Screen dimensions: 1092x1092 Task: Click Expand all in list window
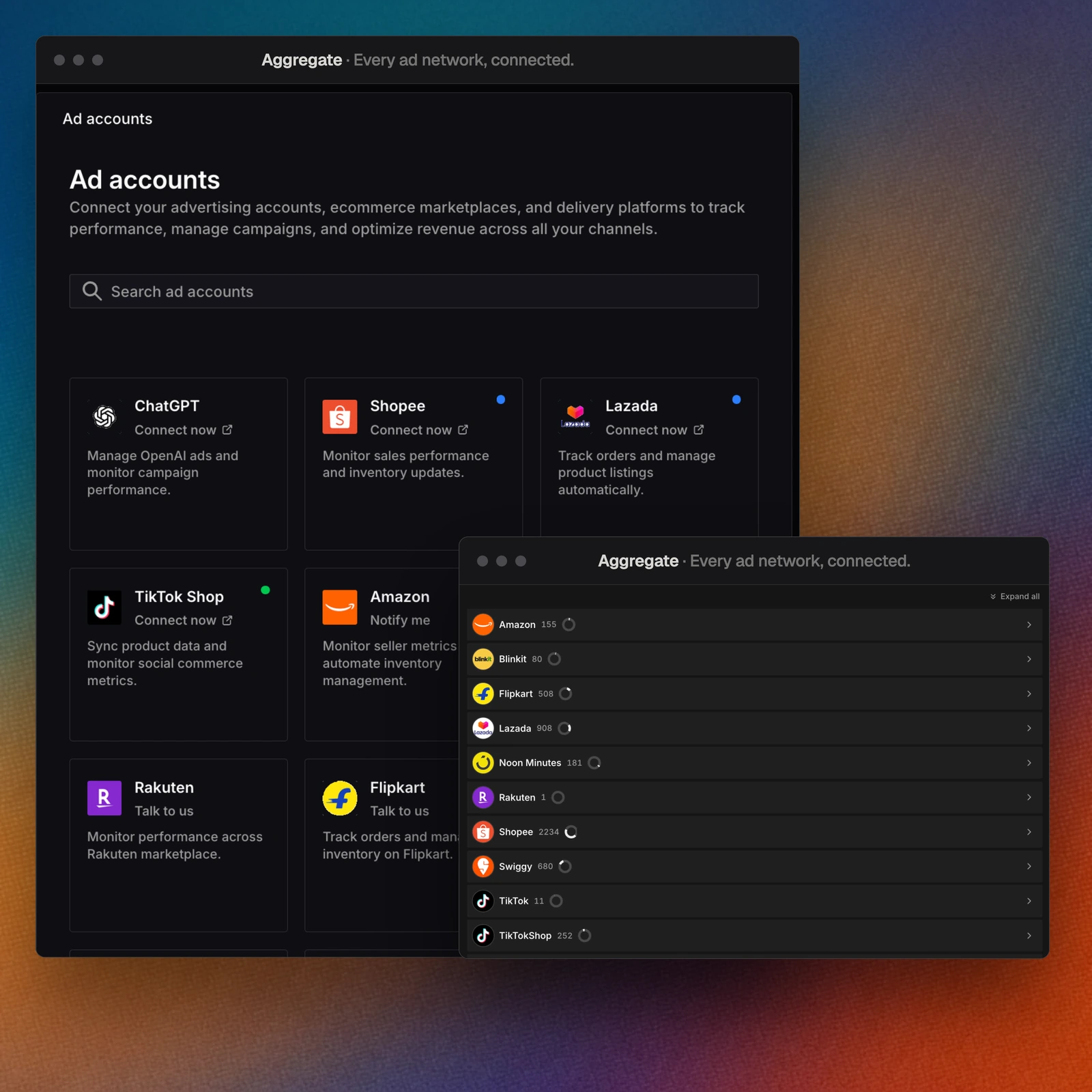click(1015, 597)
